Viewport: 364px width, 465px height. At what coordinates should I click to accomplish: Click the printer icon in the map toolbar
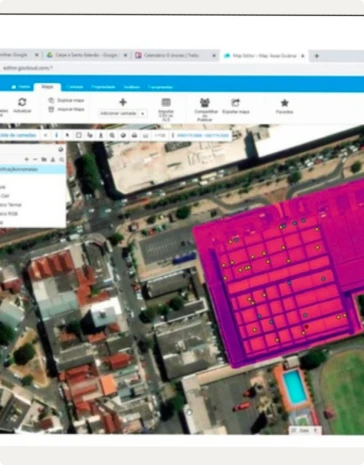pyautogui.click(x=134, y=135)
